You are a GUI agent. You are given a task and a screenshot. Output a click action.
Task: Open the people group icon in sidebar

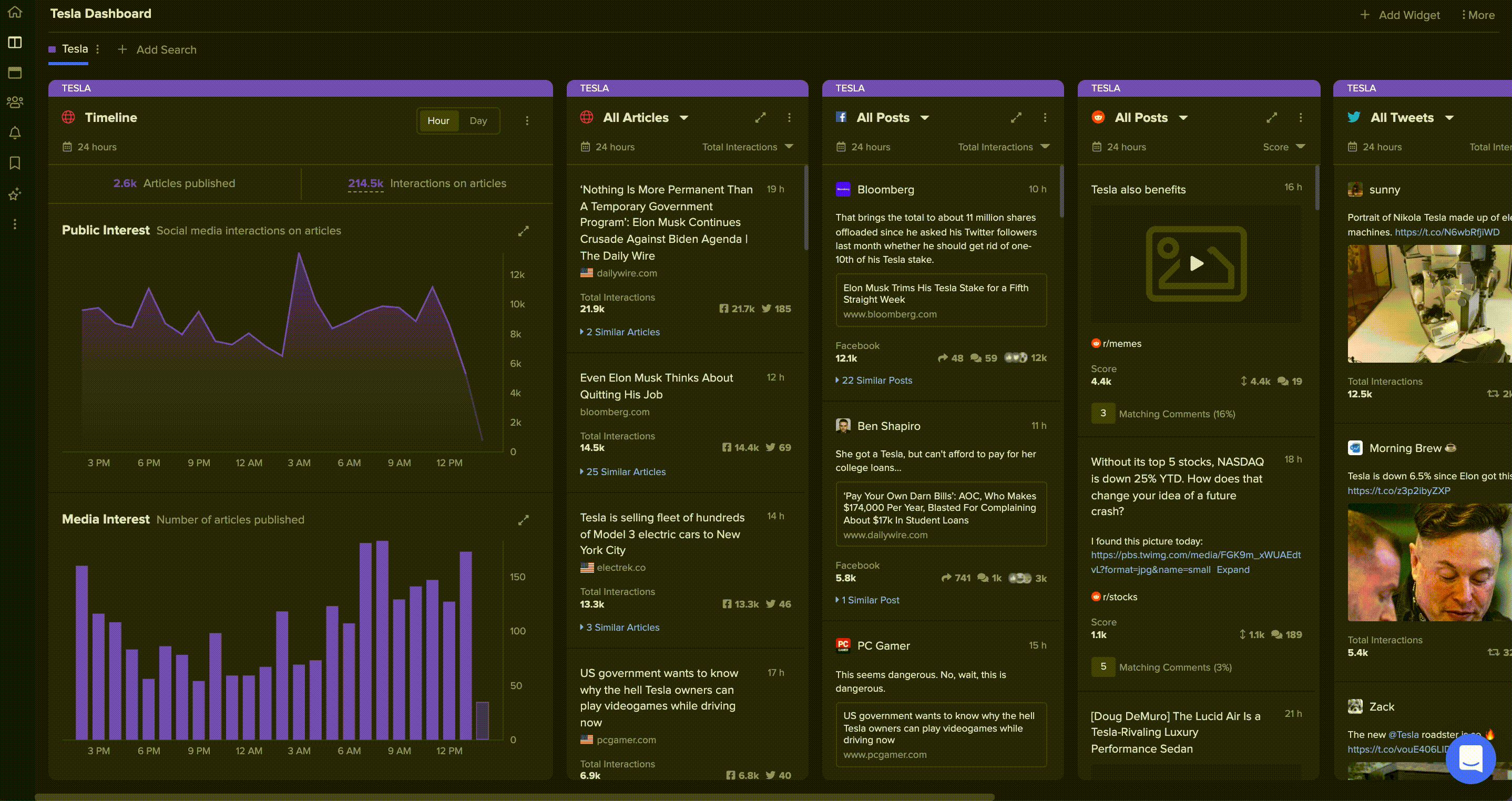coord(15,102)
